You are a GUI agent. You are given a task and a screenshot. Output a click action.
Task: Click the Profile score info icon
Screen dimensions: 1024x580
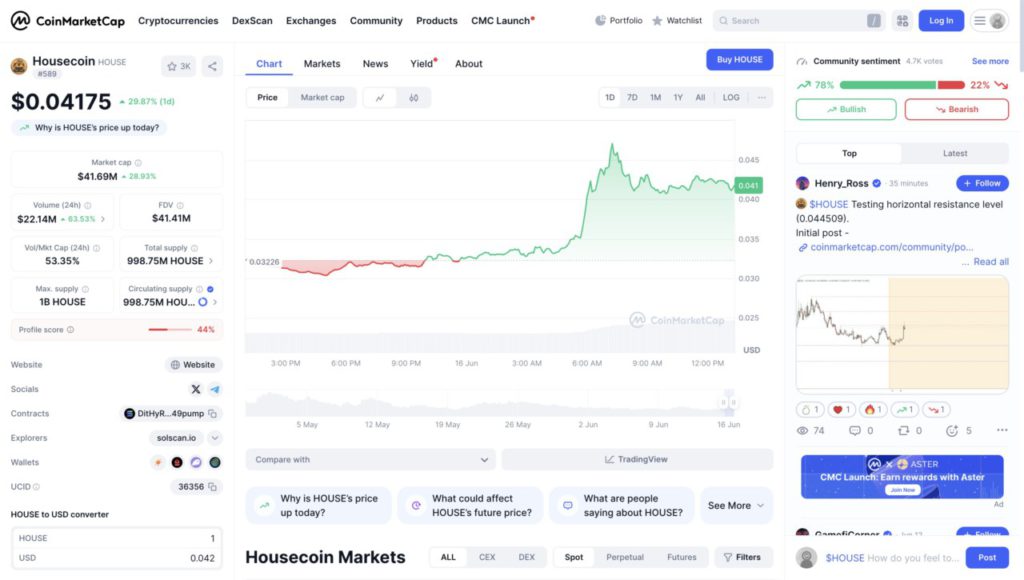(71, 330)
